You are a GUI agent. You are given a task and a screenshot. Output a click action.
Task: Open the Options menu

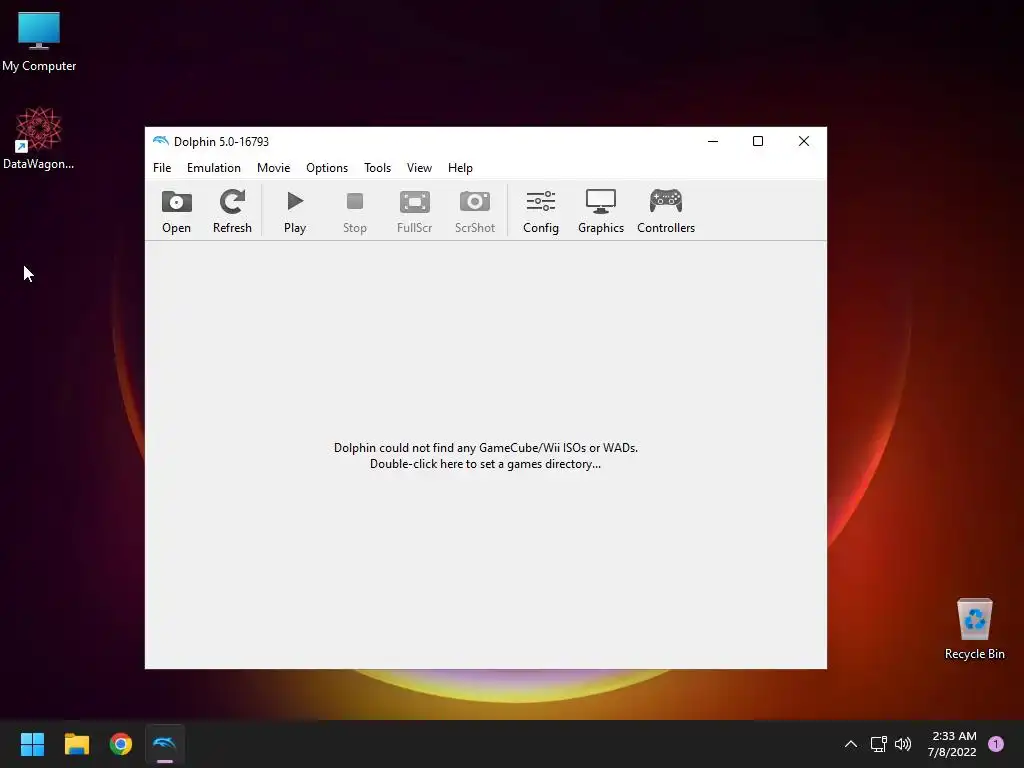pyautogui.click(x=327, y=168)
